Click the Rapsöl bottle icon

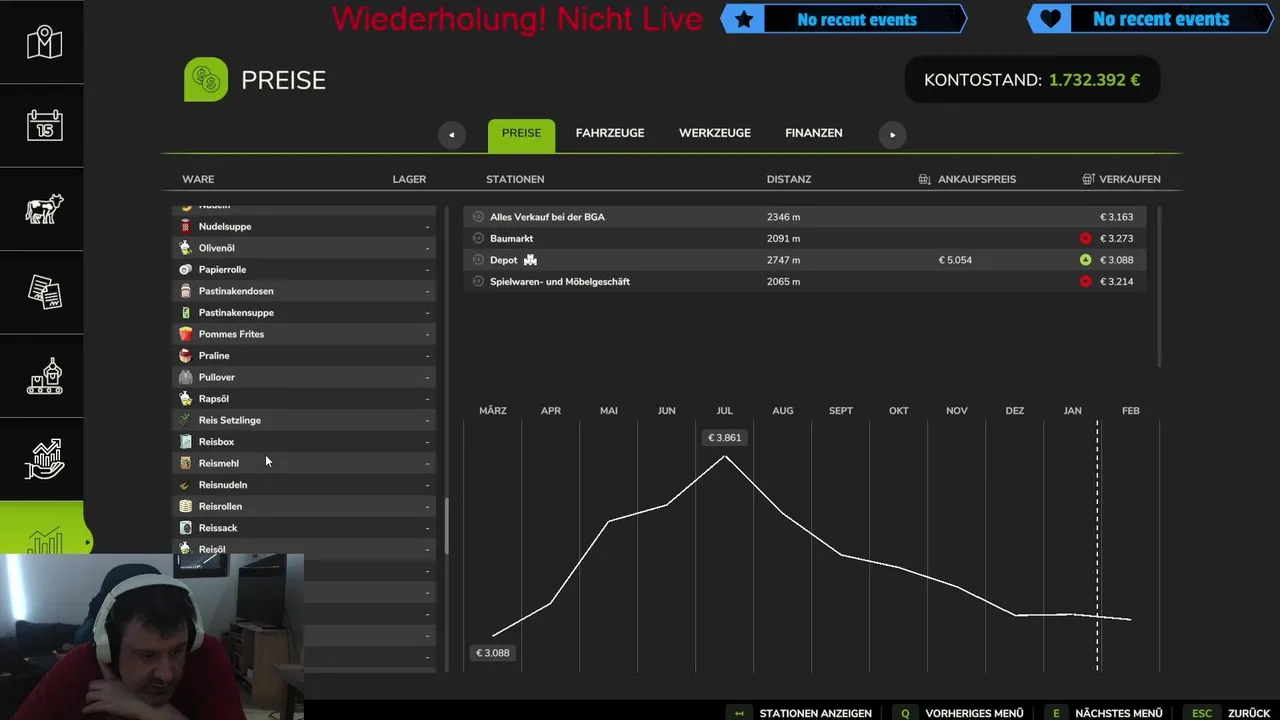click(x=185, y=399)
